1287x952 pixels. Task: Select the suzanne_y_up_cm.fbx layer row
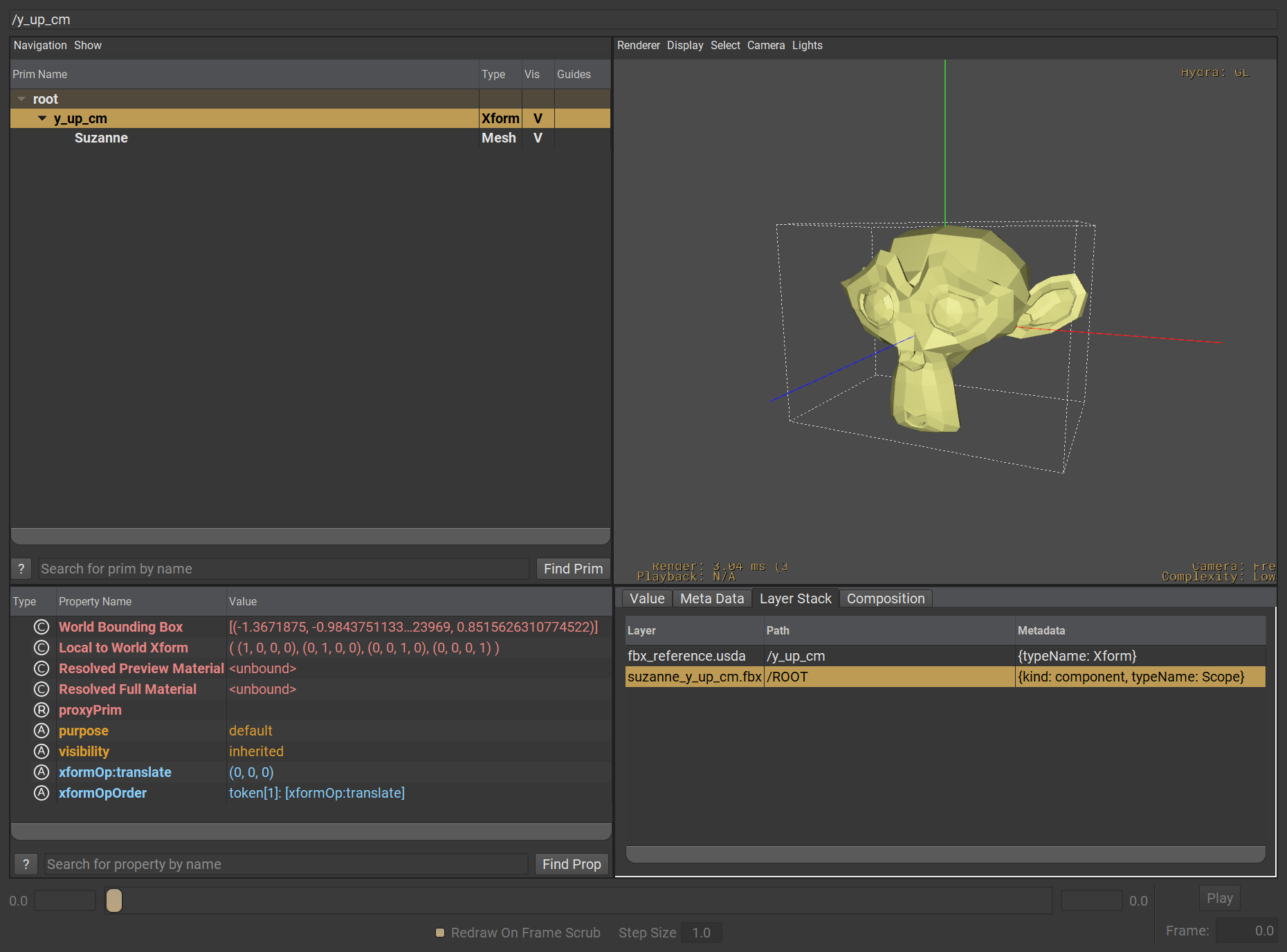pos(945,677)
